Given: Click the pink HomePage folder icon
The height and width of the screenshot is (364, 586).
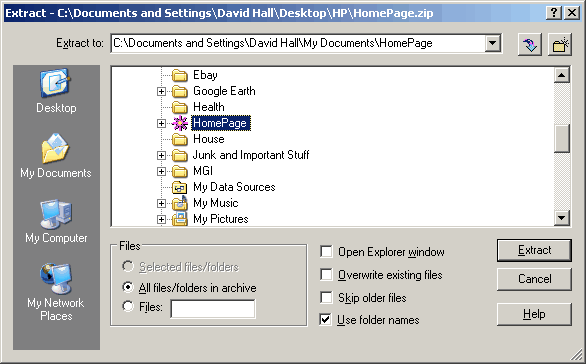Looking at the screenshot, I should tap(180, 123).
